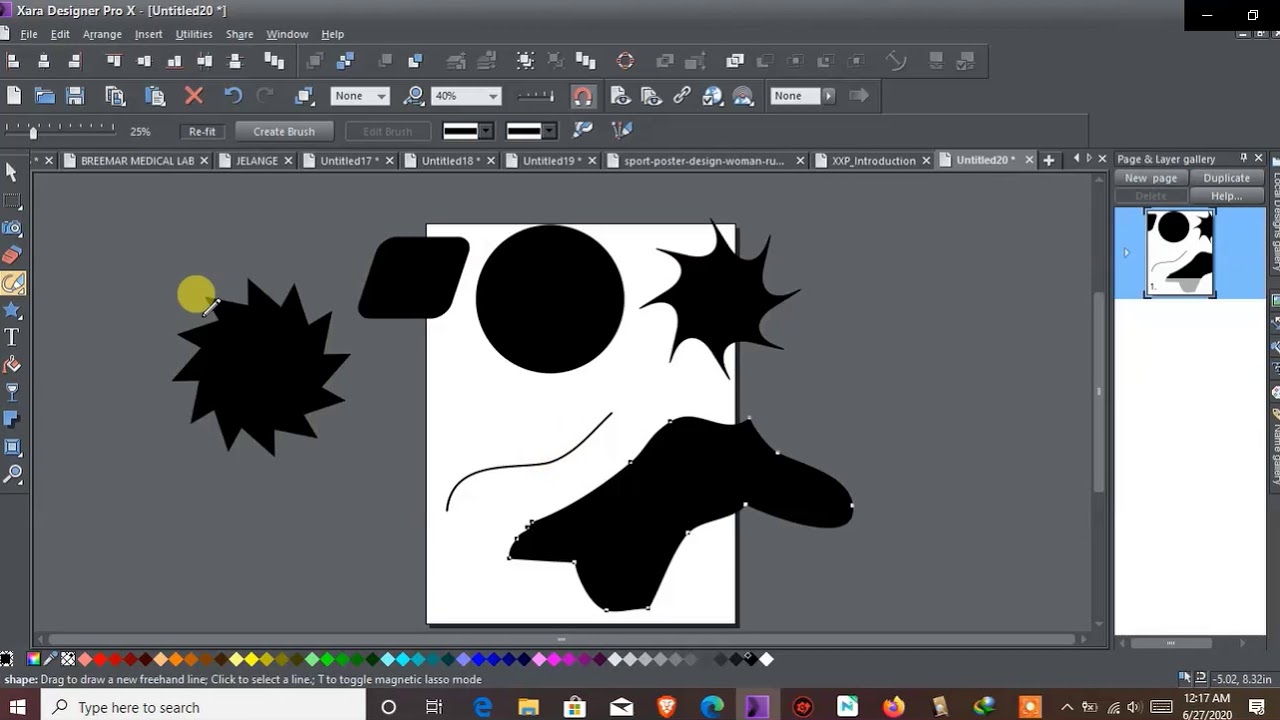Click the Paste clipboard icon
Viewport: 1280px width, 720px height.
click(x=154, y=96)
